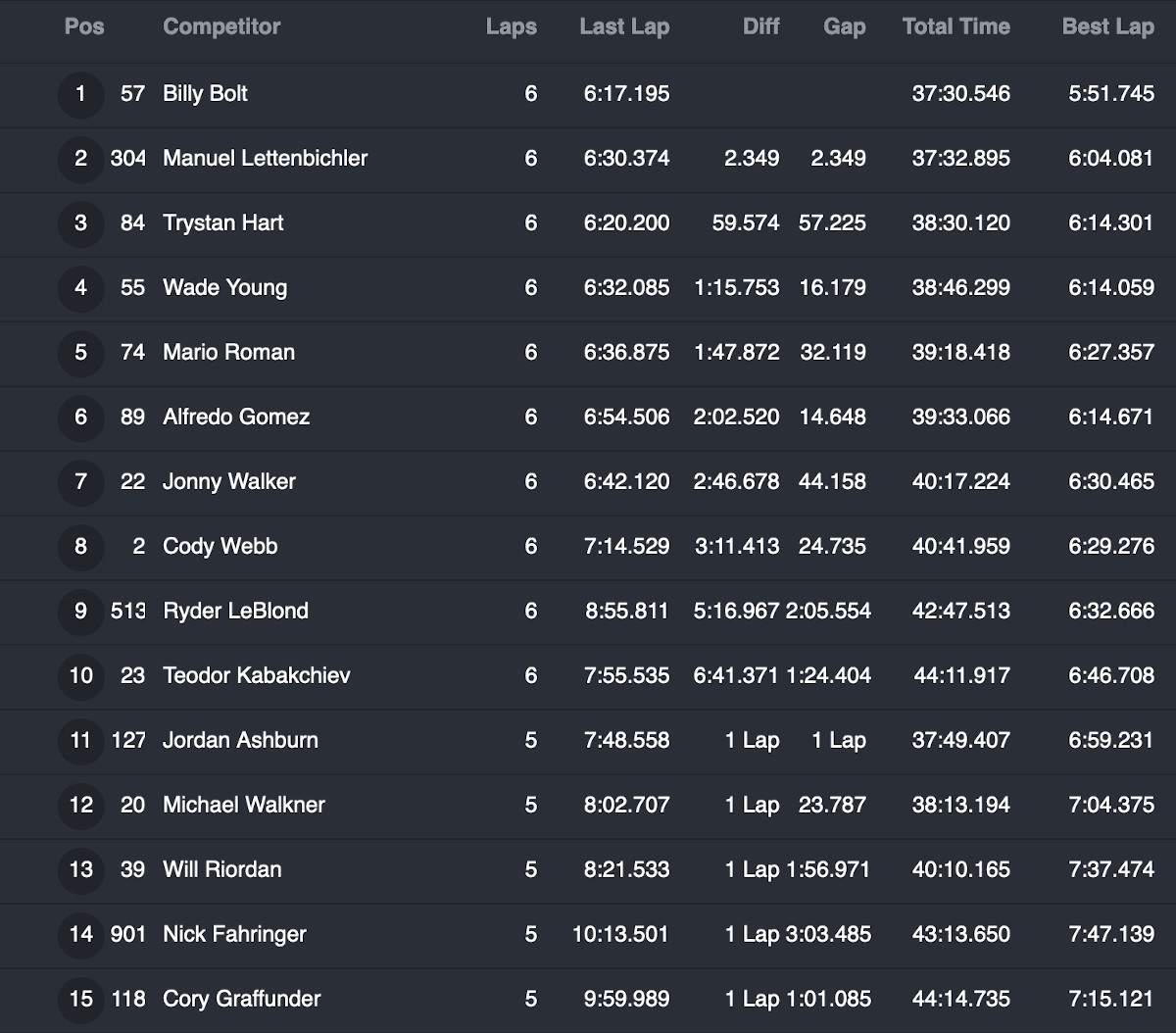This screenshot has width=1176, height=1033.
Task: Sort by Best Lap column header
Action: click(1107, 27)
